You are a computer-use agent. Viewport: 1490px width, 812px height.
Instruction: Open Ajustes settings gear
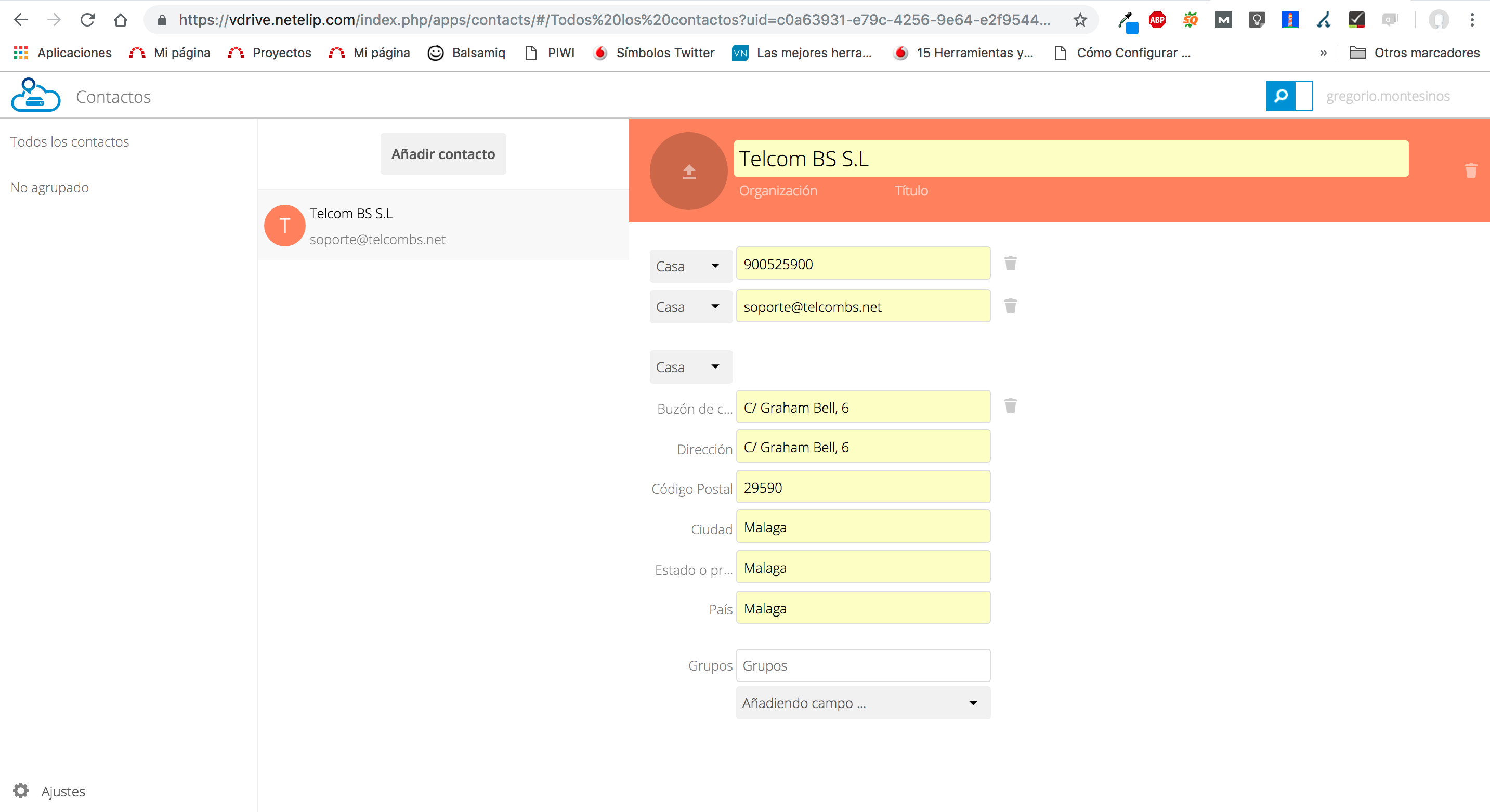pos(21,791)
